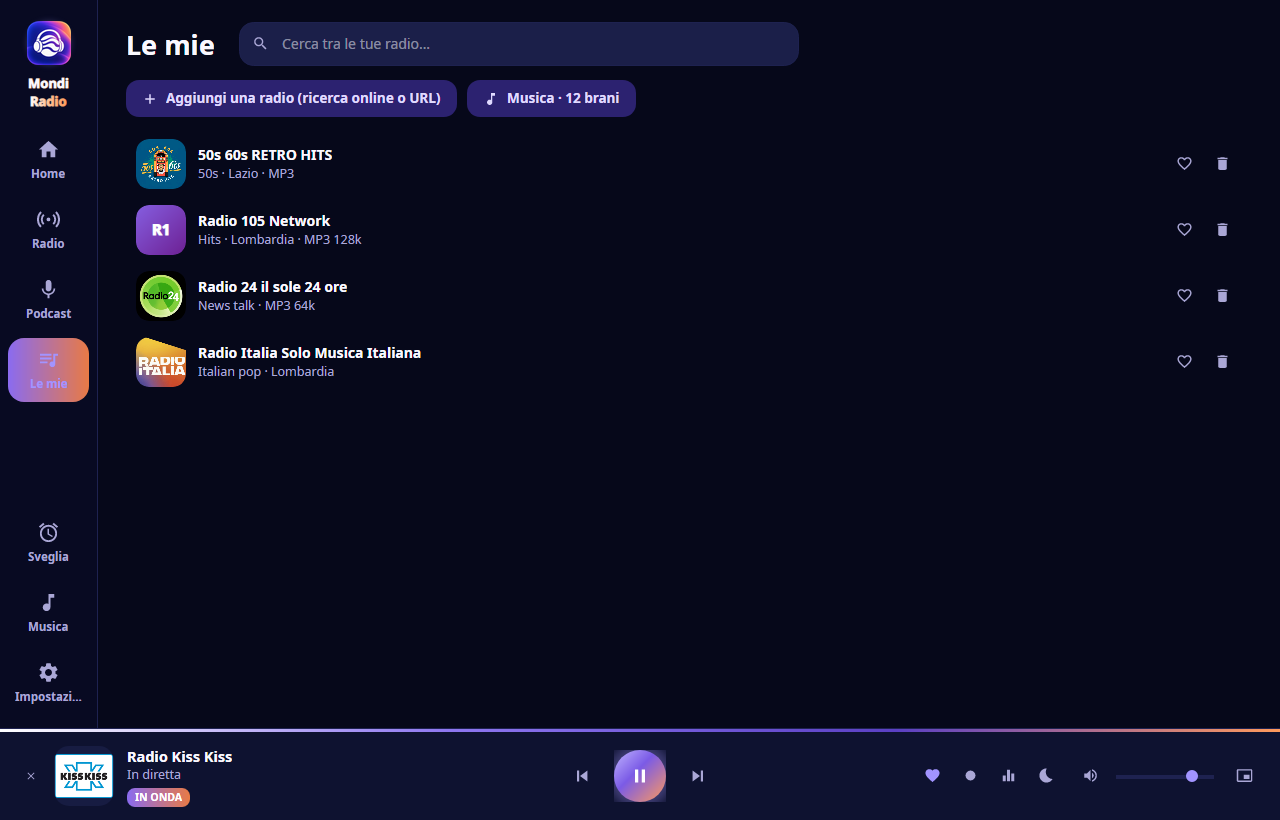
Task: Delete Radio 105 Network with trash icon
Action: coord(1222,230)
